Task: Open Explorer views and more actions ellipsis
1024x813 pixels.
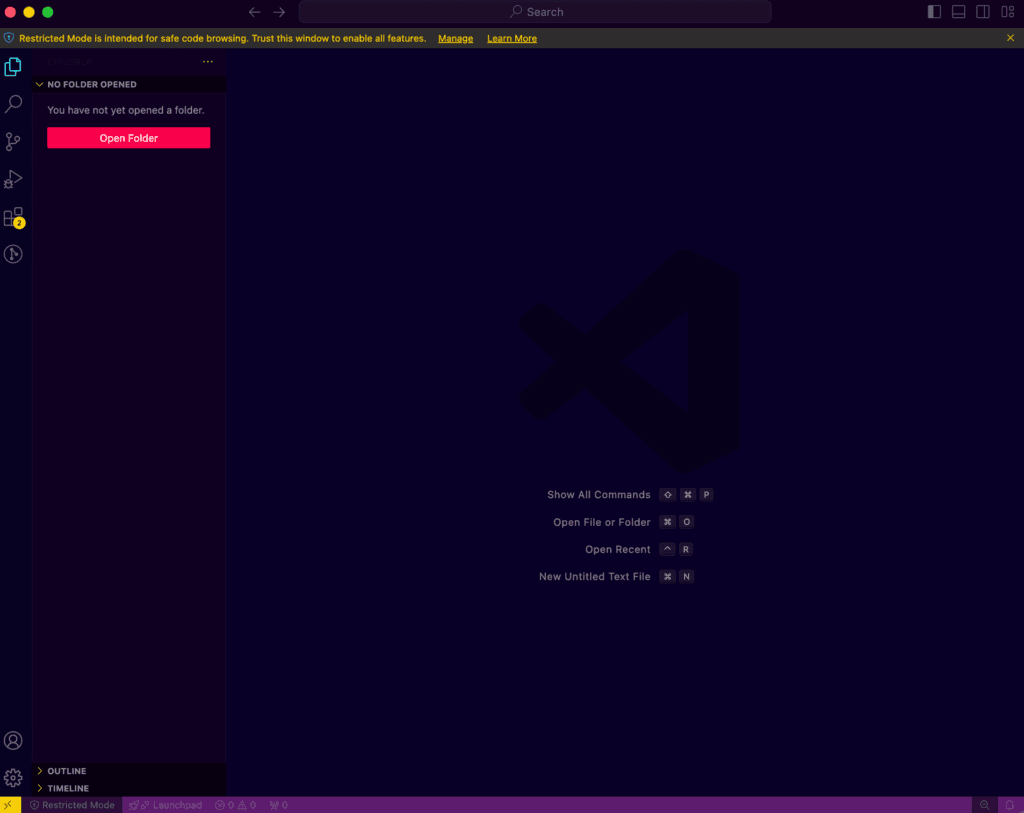Action: coord(208,61)
